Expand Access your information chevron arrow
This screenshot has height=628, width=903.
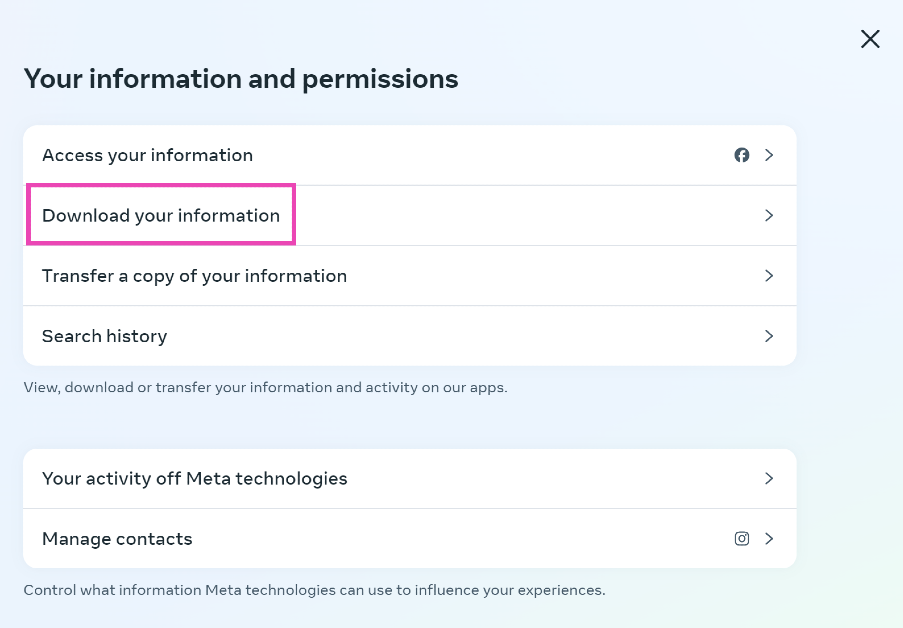tap(769, 155)
